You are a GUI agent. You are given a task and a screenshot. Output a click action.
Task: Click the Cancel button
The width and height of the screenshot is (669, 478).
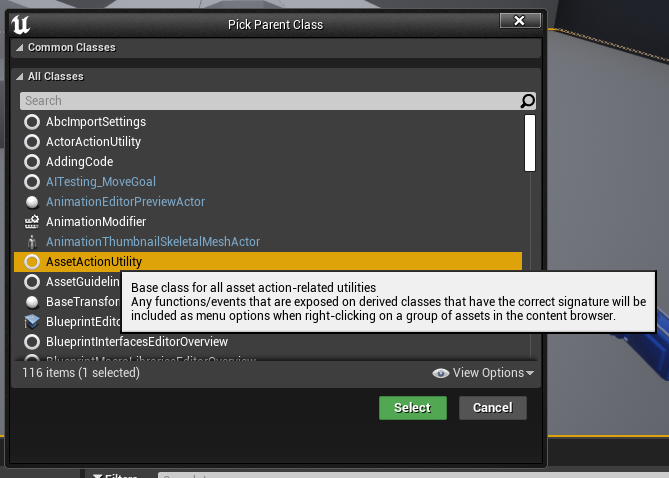pyautogui.click(x=493, y=408)
